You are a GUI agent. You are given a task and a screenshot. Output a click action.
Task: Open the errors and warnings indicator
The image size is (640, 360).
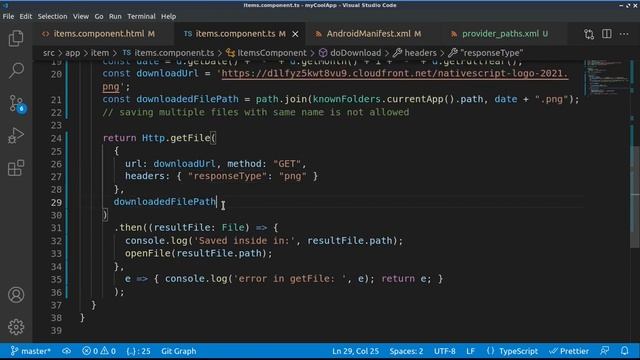(99, 351)
